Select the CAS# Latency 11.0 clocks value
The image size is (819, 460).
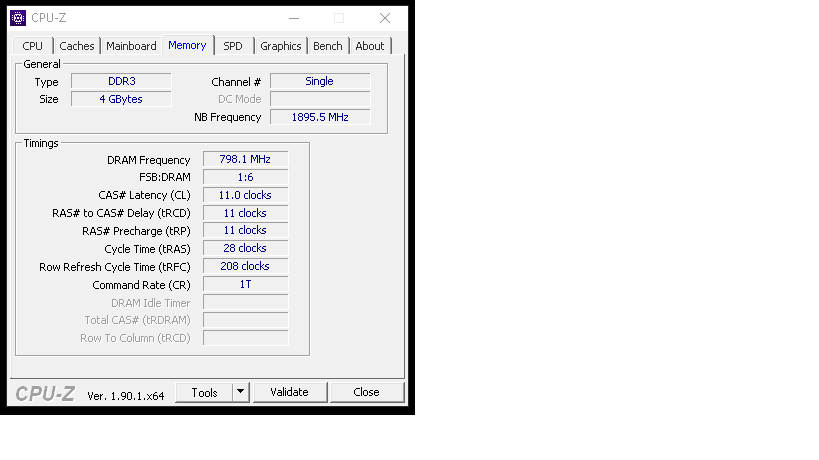(x=245, y=195)
